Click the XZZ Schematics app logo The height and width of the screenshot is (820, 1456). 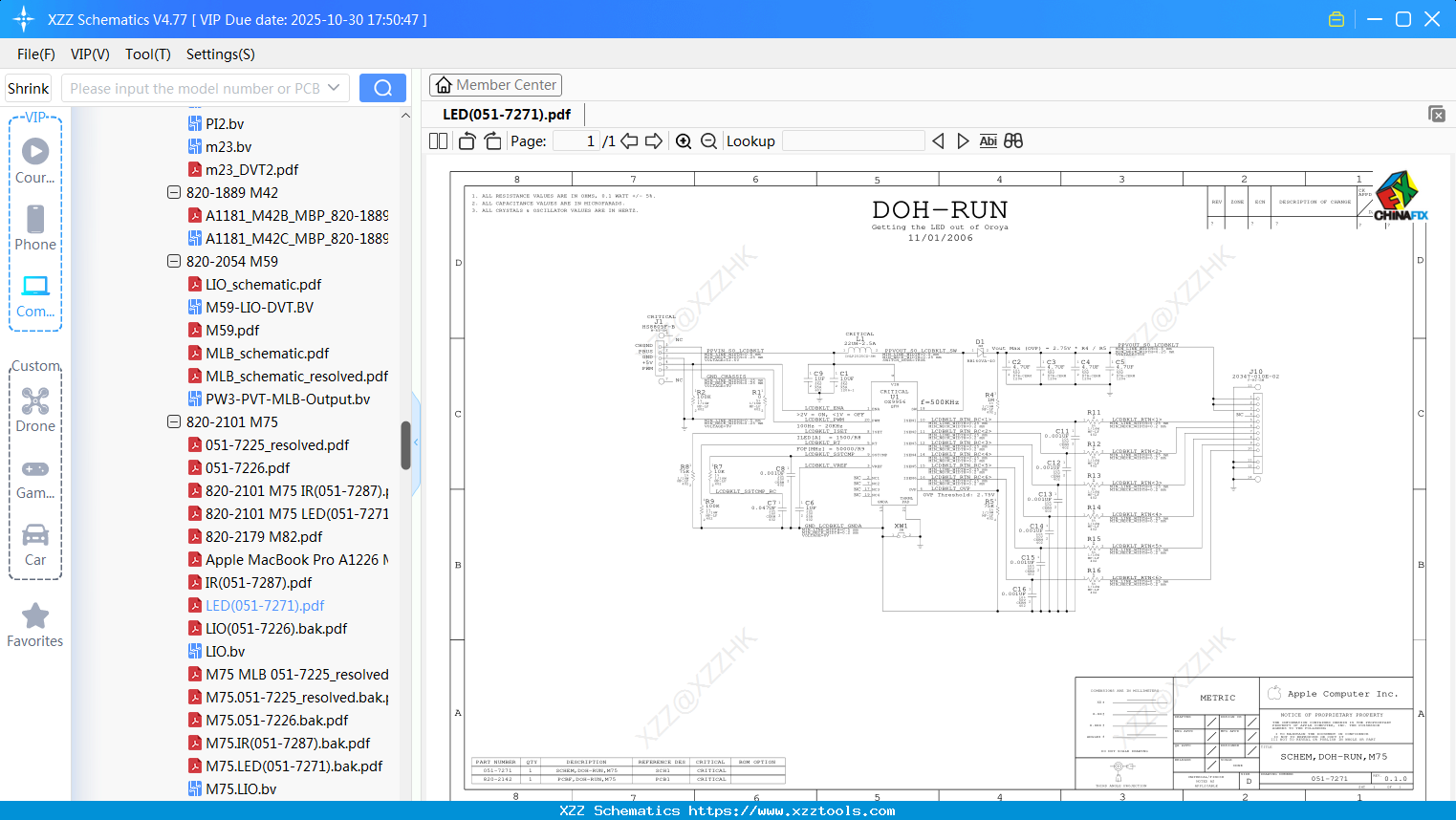[x=24, y=19]
